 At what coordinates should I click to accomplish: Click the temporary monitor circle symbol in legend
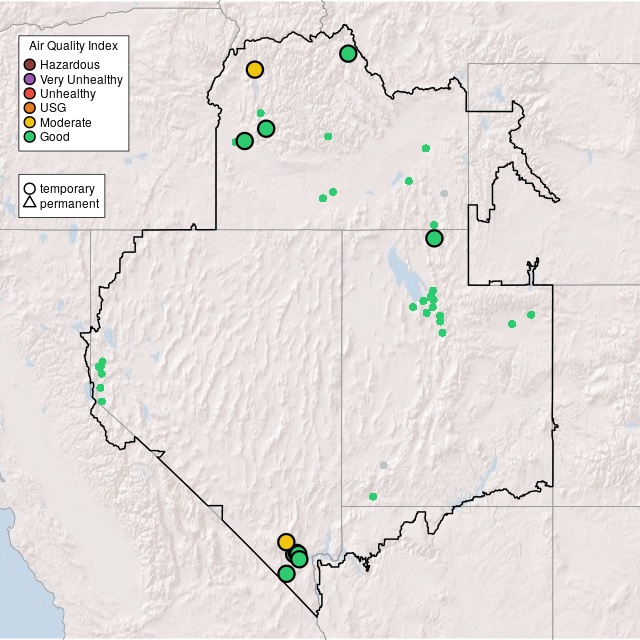(30, 189)
